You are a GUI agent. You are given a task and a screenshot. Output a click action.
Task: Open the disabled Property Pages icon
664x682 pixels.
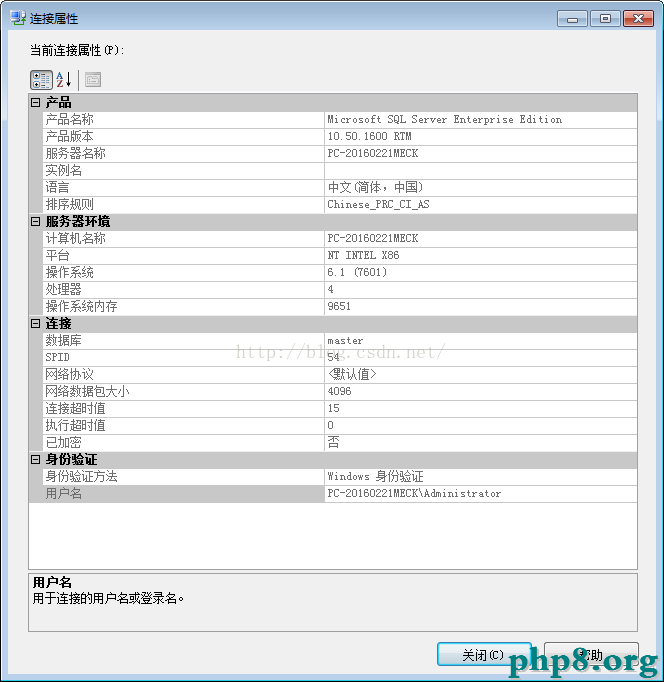(93, 80)
